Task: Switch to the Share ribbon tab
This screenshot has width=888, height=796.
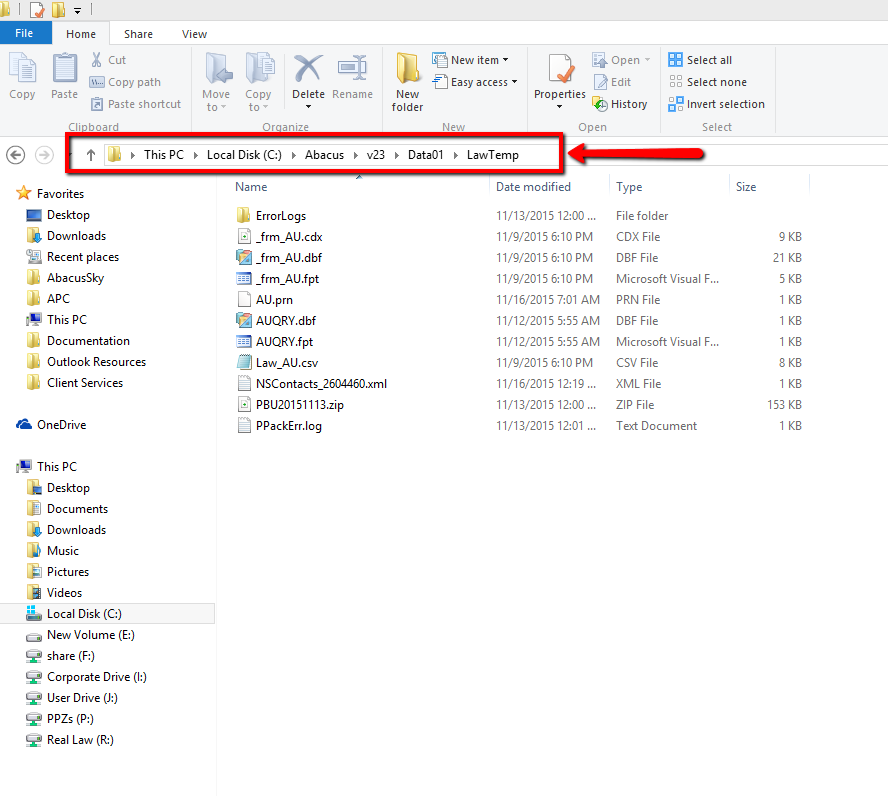Action: pyautogui.click(x=138, y=34)
